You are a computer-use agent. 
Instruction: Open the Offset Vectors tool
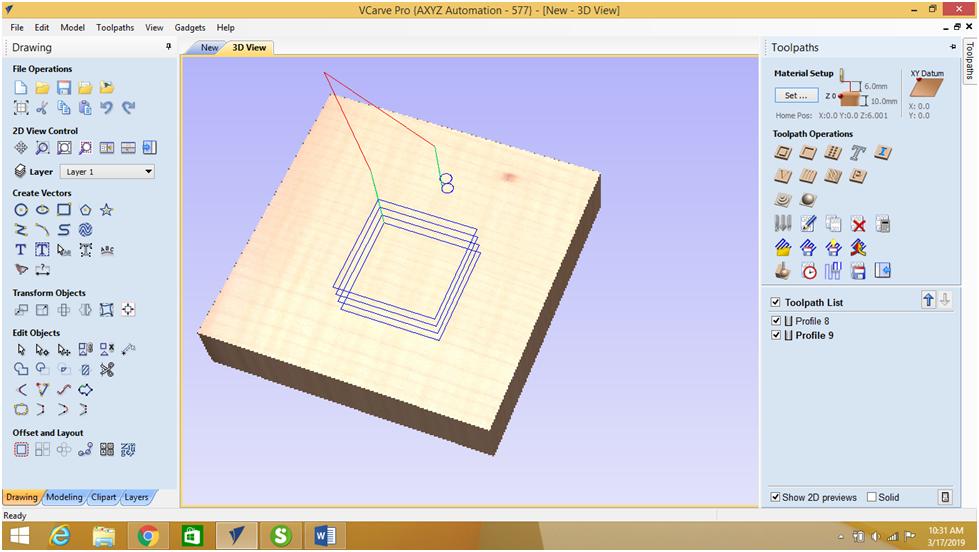click(x=21, y=450)
